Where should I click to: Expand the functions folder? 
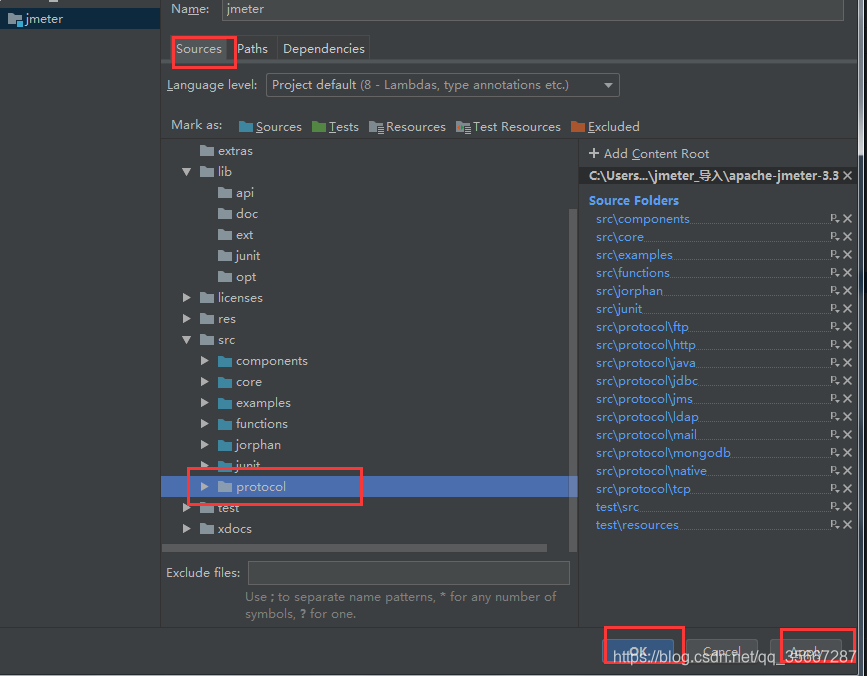pos(205,424)
